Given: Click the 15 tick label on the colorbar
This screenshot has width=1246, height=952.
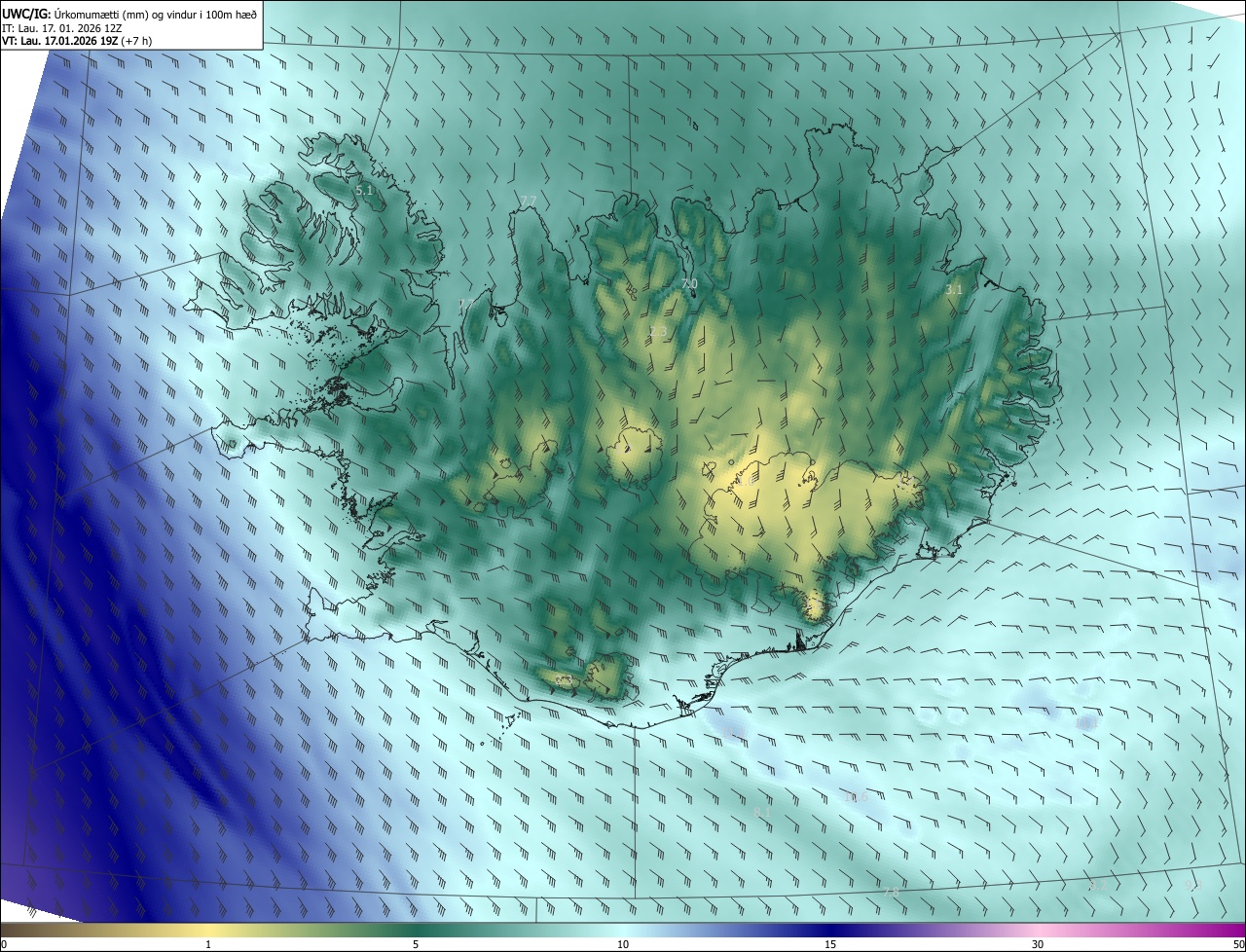Looking at the screenshot, I should tap(830, 944).
